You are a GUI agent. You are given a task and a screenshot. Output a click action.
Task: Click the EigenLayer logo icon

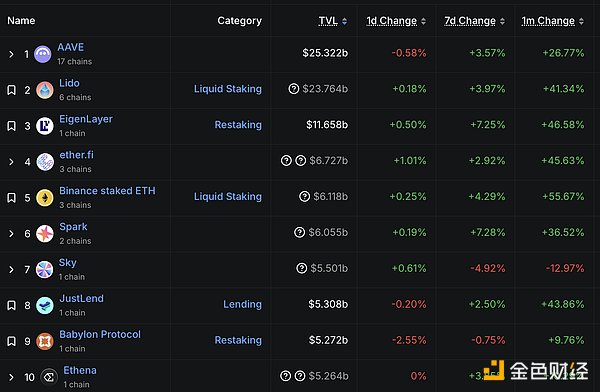45,126
